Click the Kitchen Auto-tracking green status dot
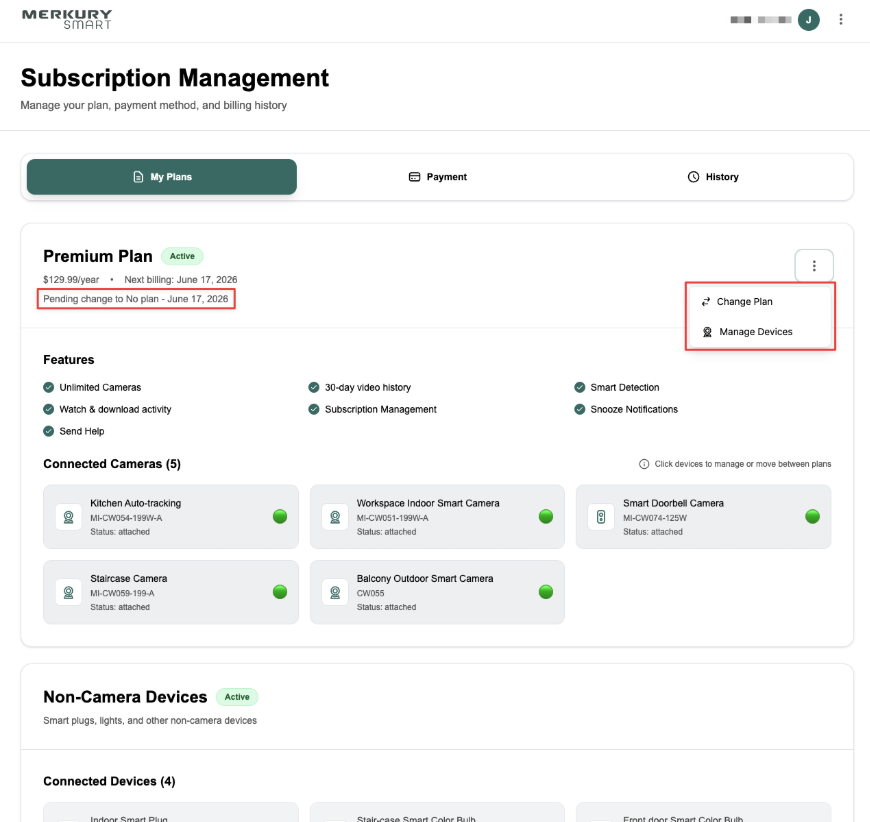 click(280, 517)
